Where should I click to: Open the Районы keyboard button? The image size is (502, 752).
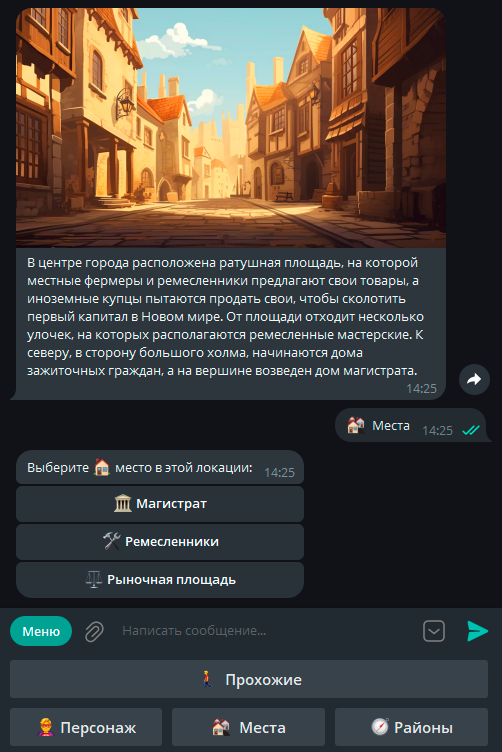click(411, 727)
